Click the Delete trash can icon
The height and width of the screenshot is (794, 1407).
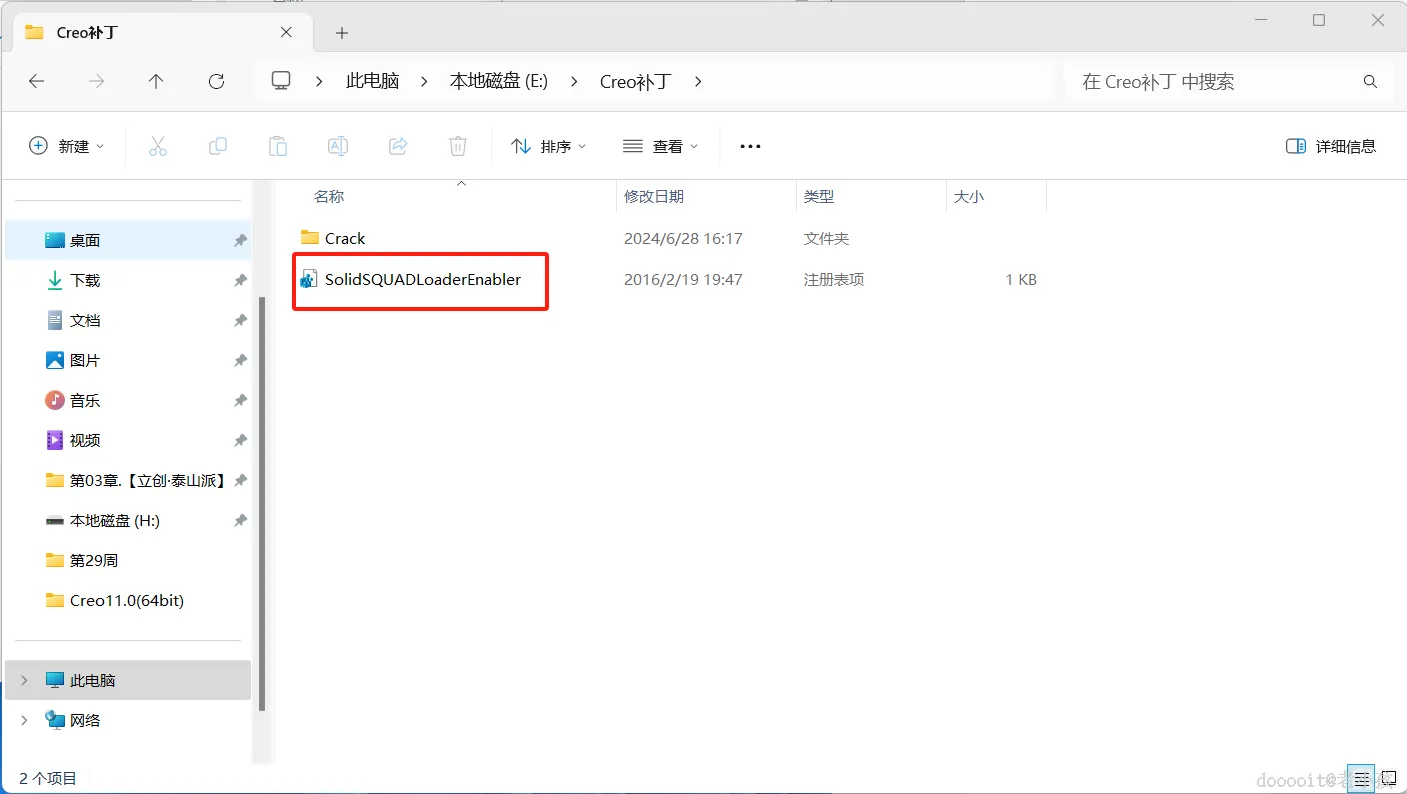pyautogui.click(x=458, y=146)
